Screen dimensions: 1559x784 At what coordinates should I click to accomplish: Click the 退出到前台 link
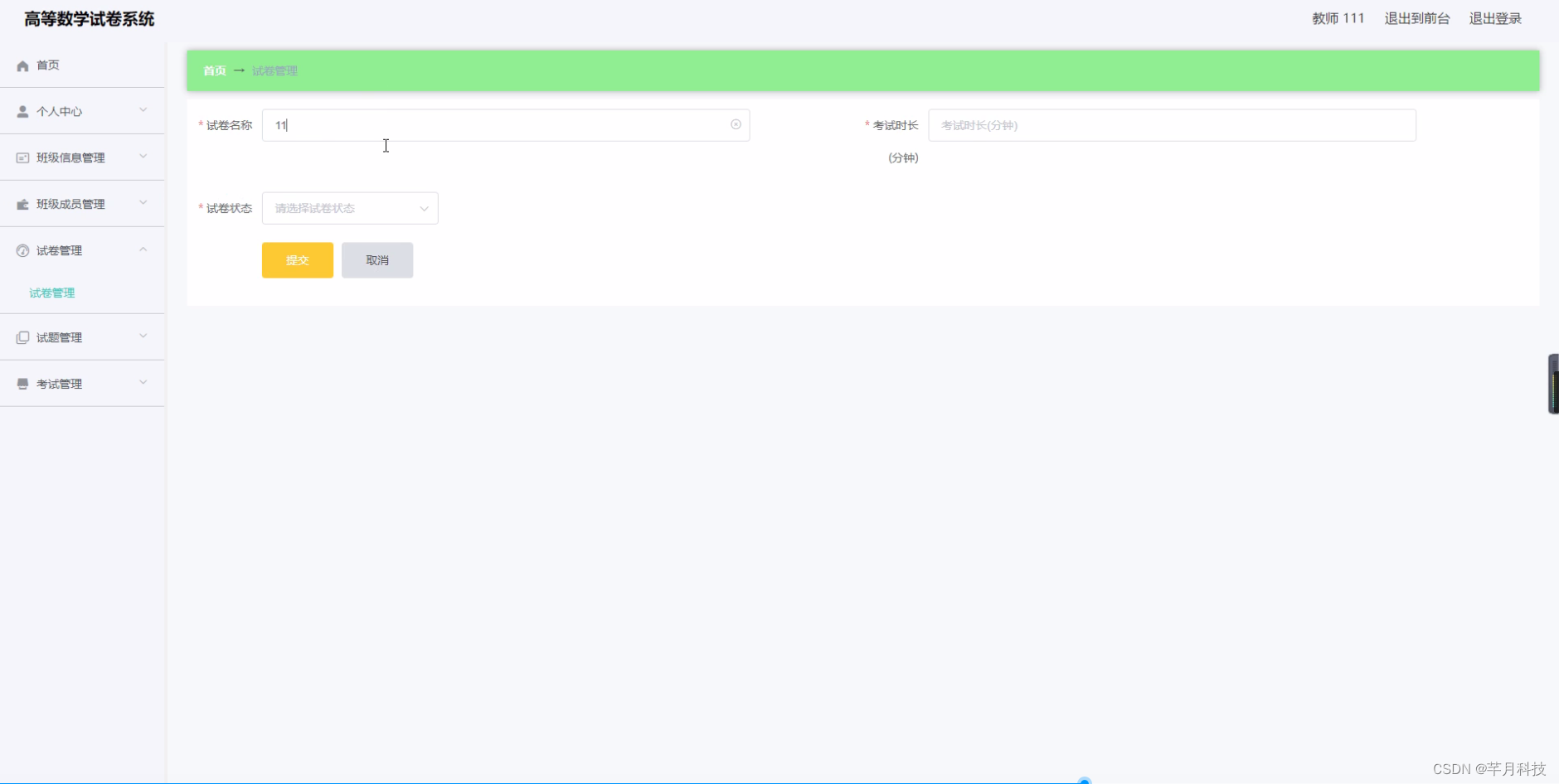point(1416,18)
